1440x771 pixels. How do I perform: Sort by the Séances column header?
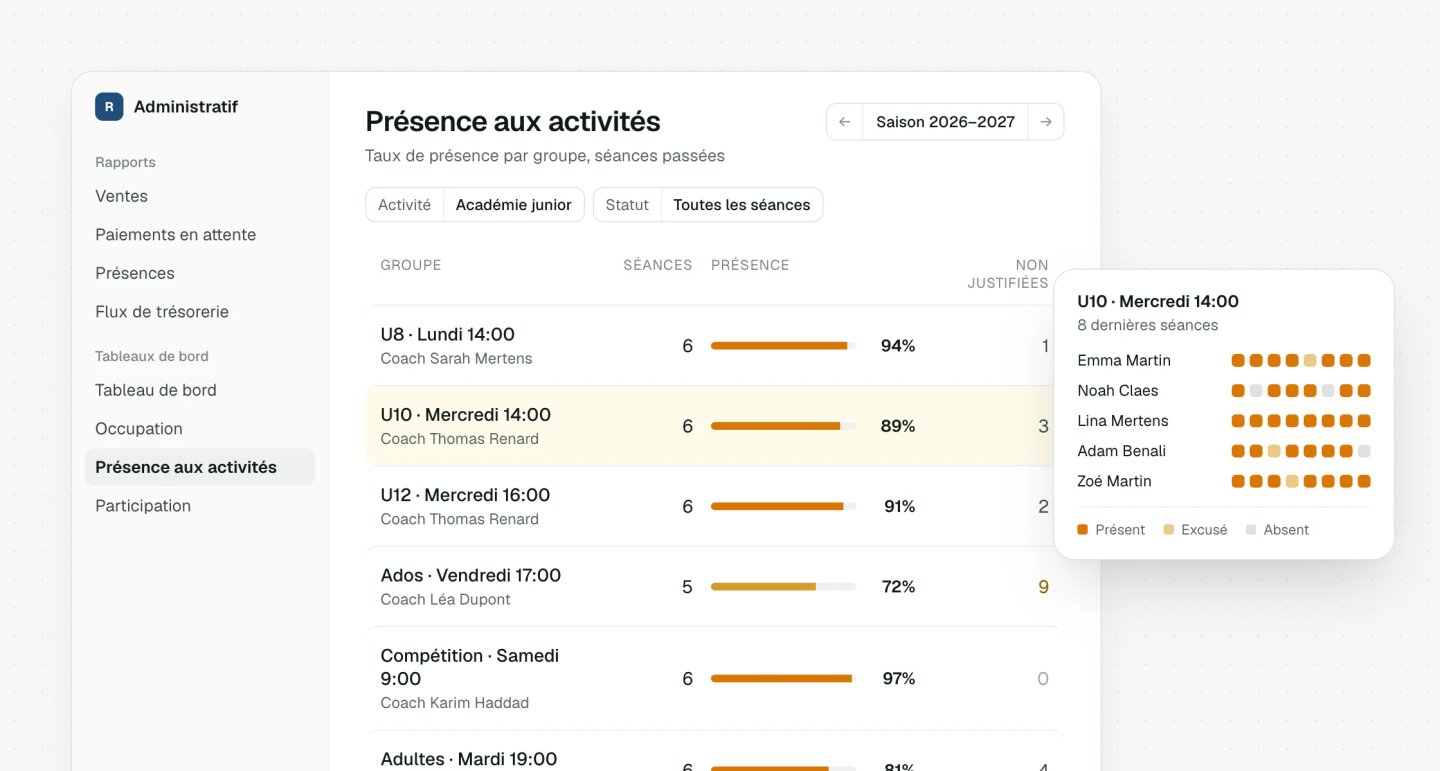coord(658,265)
